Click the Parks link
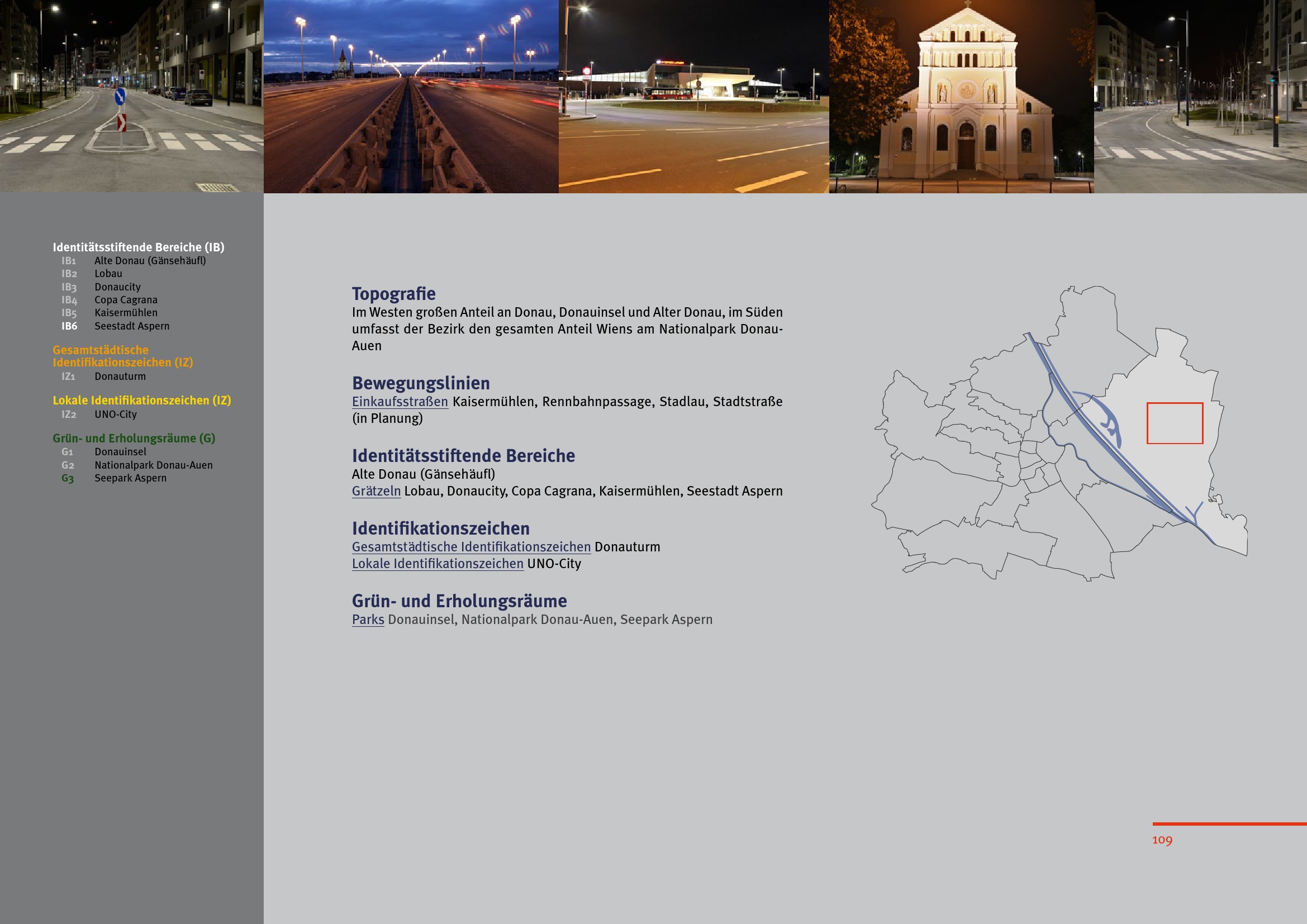 (x=368, y=620)
